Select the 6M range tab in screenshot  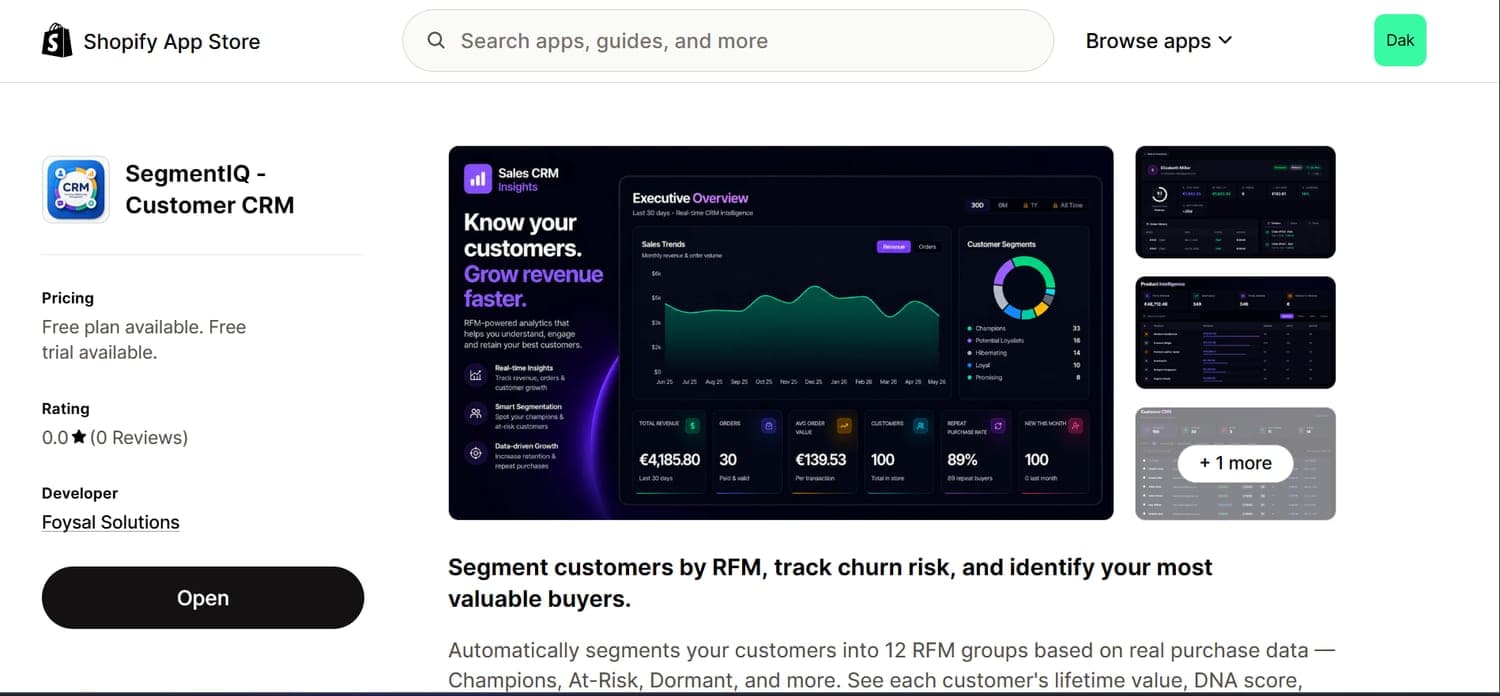1002,205
